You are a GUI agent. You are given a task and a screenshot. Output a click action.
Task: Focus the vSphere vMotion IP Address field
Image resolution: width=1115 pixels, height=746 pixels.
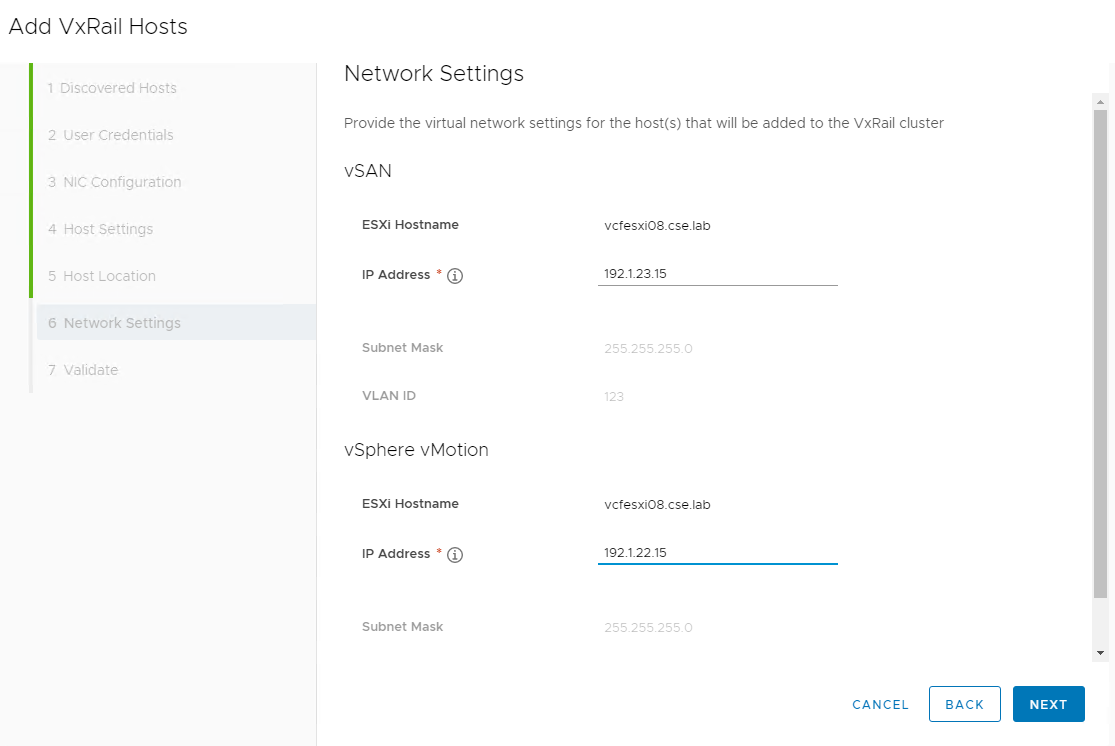point(717,552)
